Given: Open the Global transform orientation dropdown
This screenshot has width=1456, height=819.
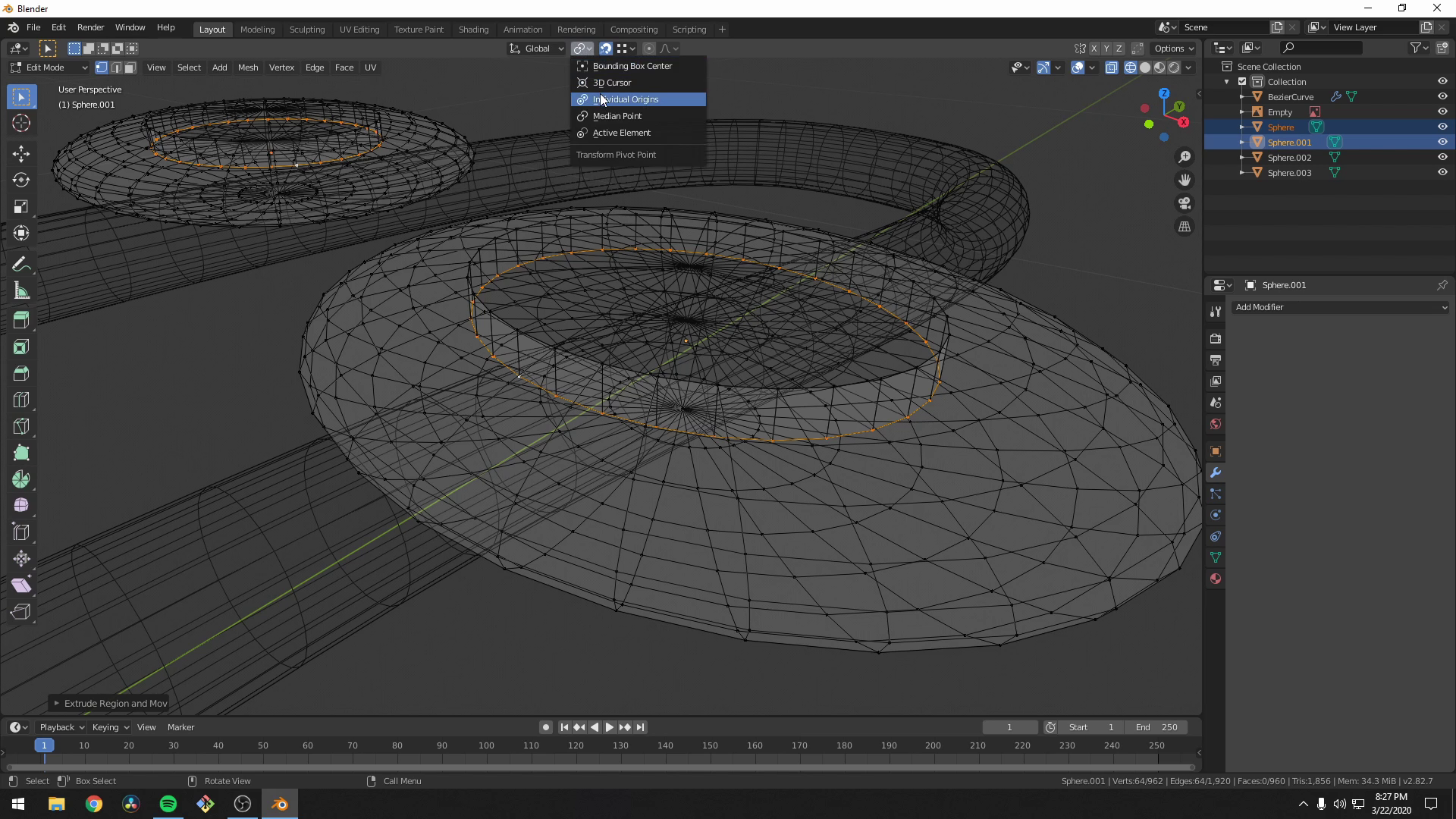Looking at the screenshot, I should [x=536, y=48].
